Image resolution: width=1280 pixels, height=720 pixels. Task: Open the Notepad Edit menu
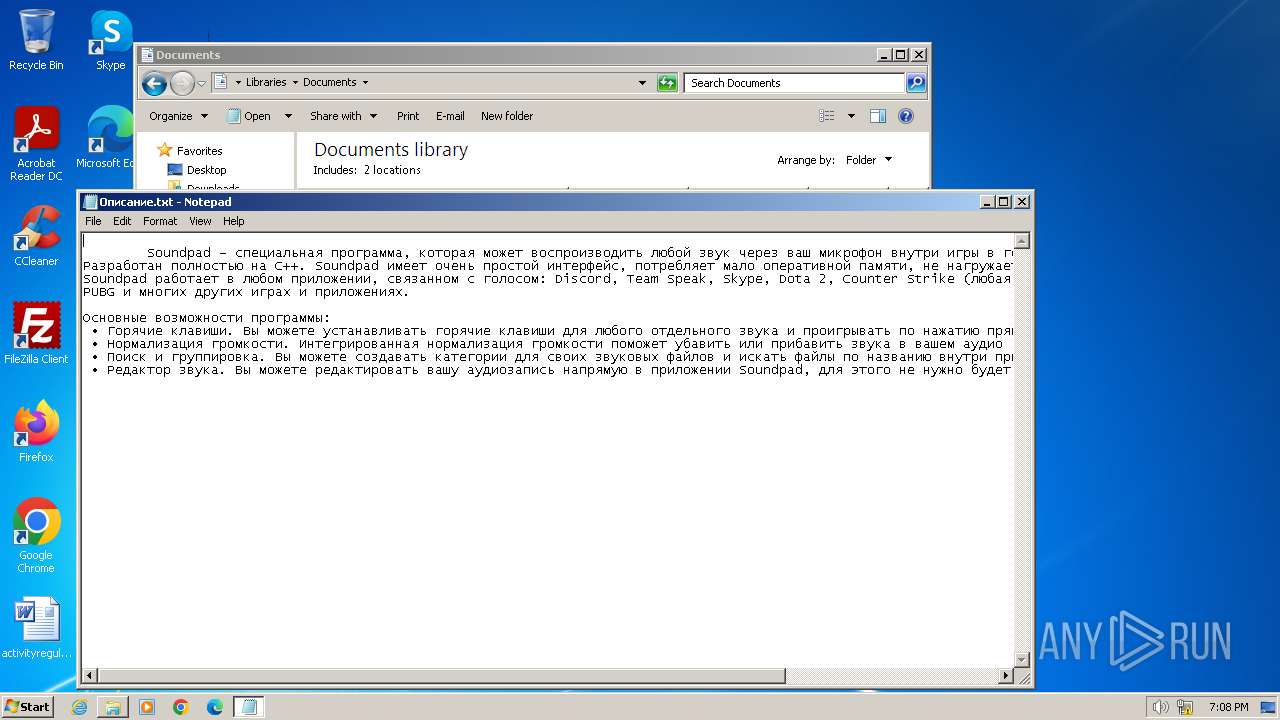pos(122,221)
